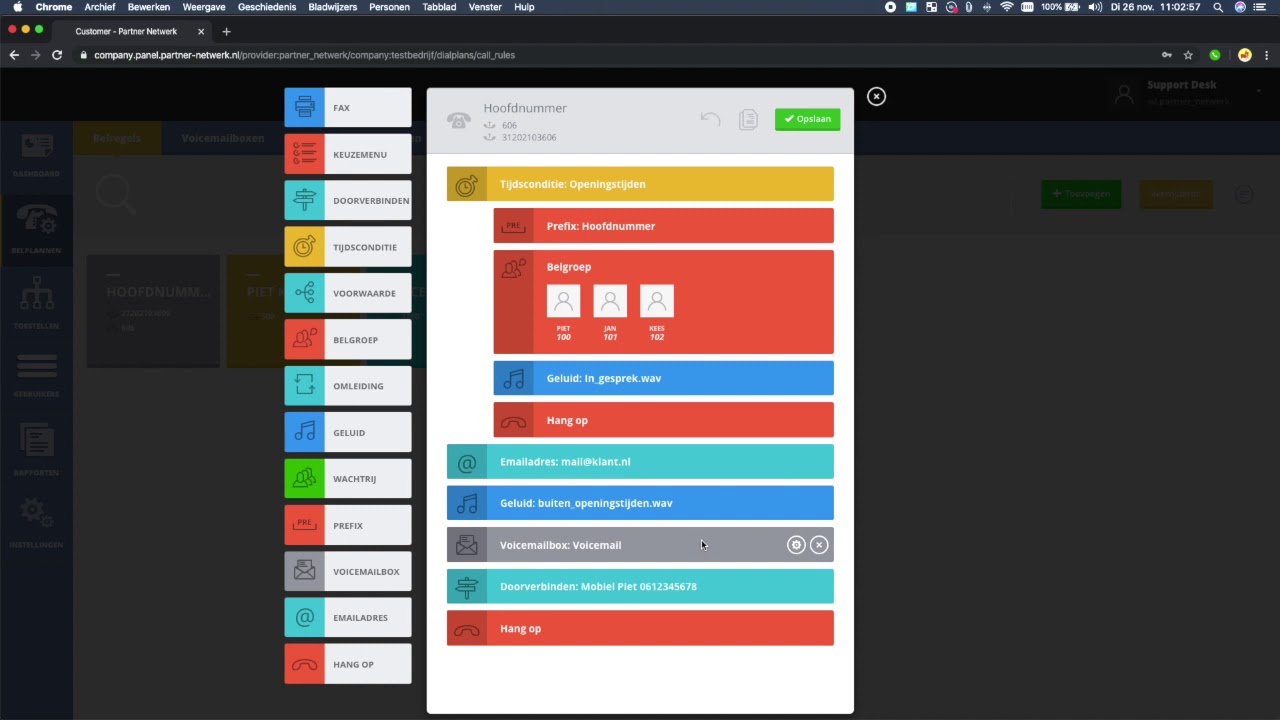The width and height of the screenshot is (1280, 720).
Task: Click the Opslaan save button
Action: tap(807, 119)
